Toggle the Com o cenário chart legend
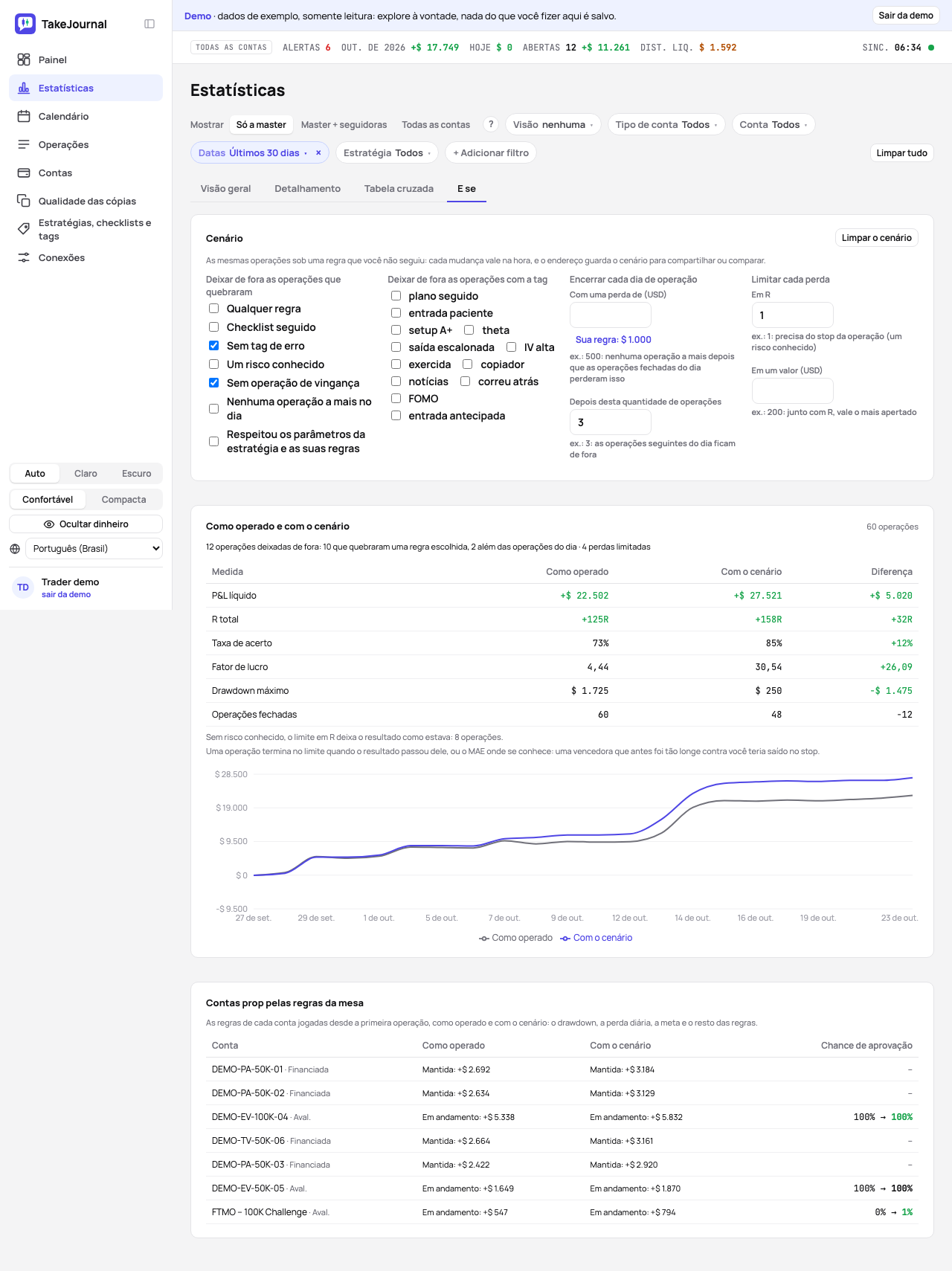 (x=596, y=938)
